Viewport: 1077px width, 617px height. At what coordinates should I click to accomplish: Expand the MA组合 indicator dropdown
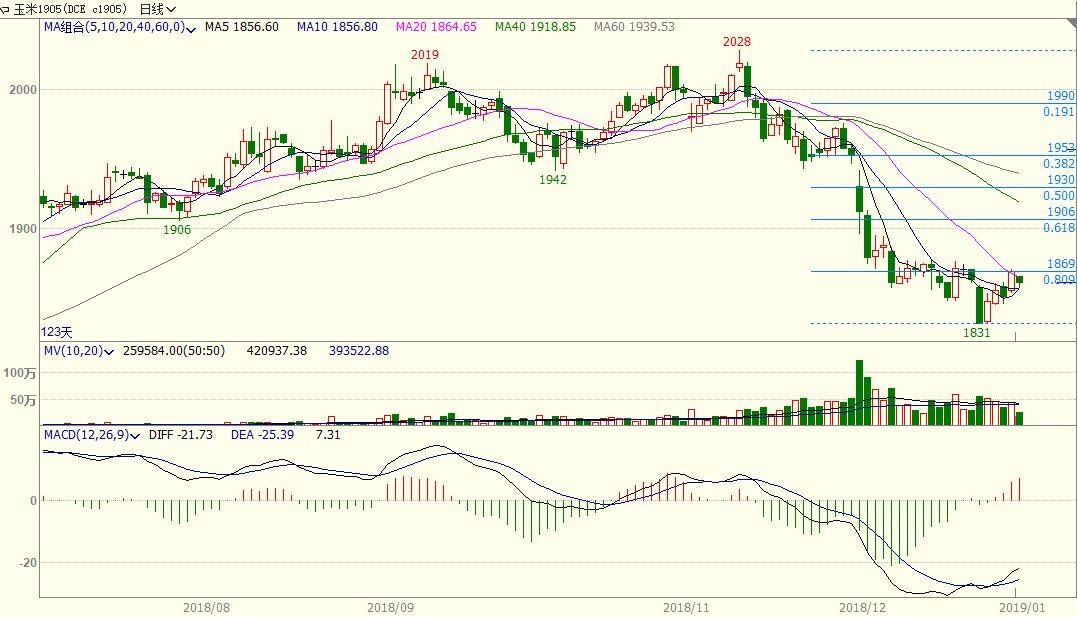[x=192, y=27]
